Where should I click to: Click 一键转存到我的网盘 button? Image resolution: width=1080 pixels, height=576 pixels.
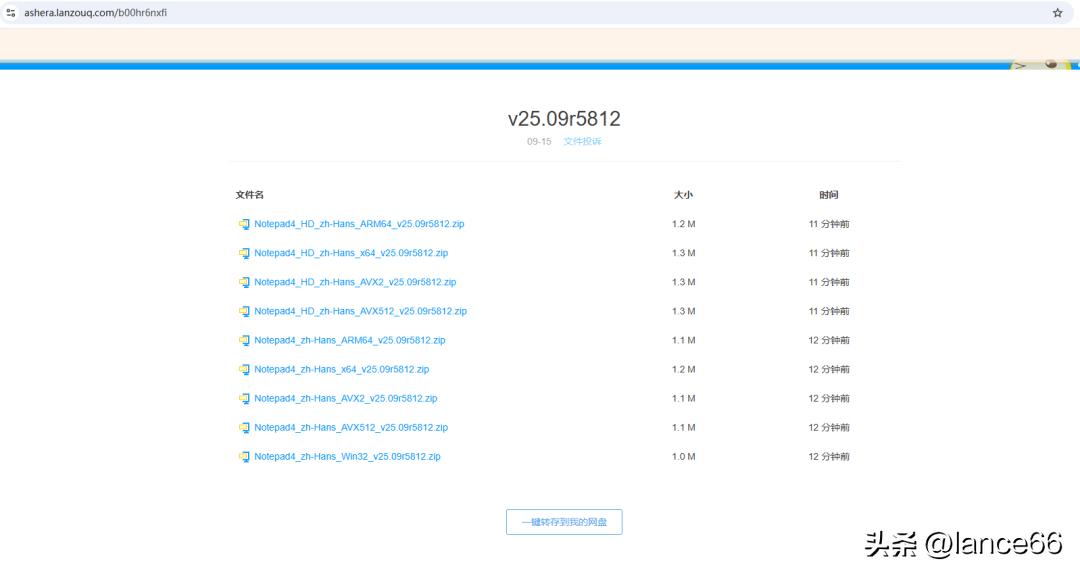(x=564, y=522)
